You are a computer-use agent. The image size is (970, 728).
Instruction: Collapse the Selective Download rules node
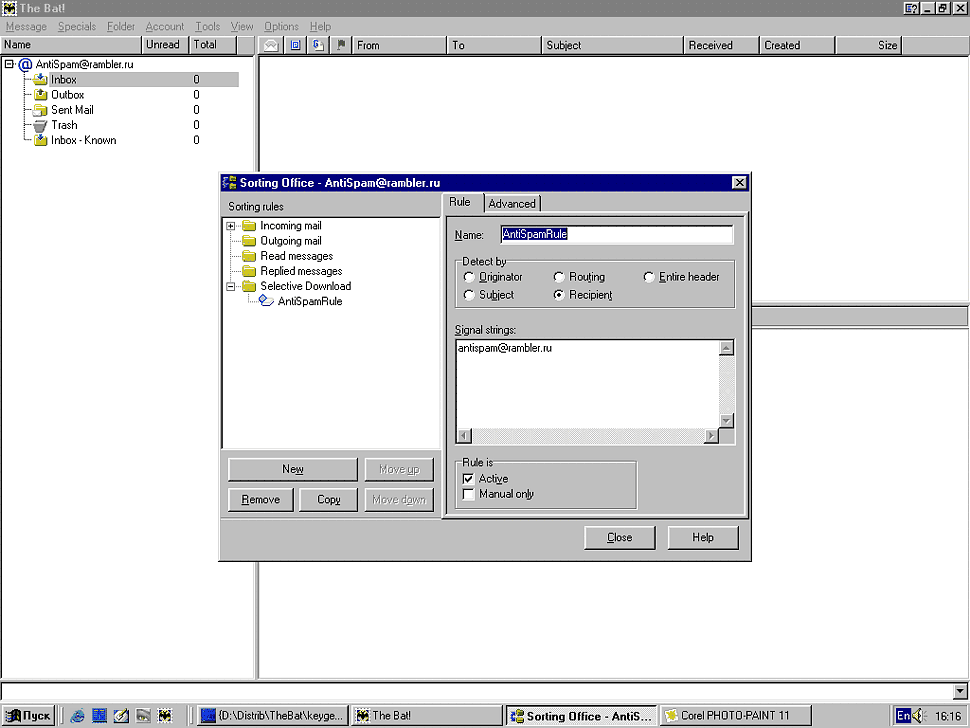(231, 286)
